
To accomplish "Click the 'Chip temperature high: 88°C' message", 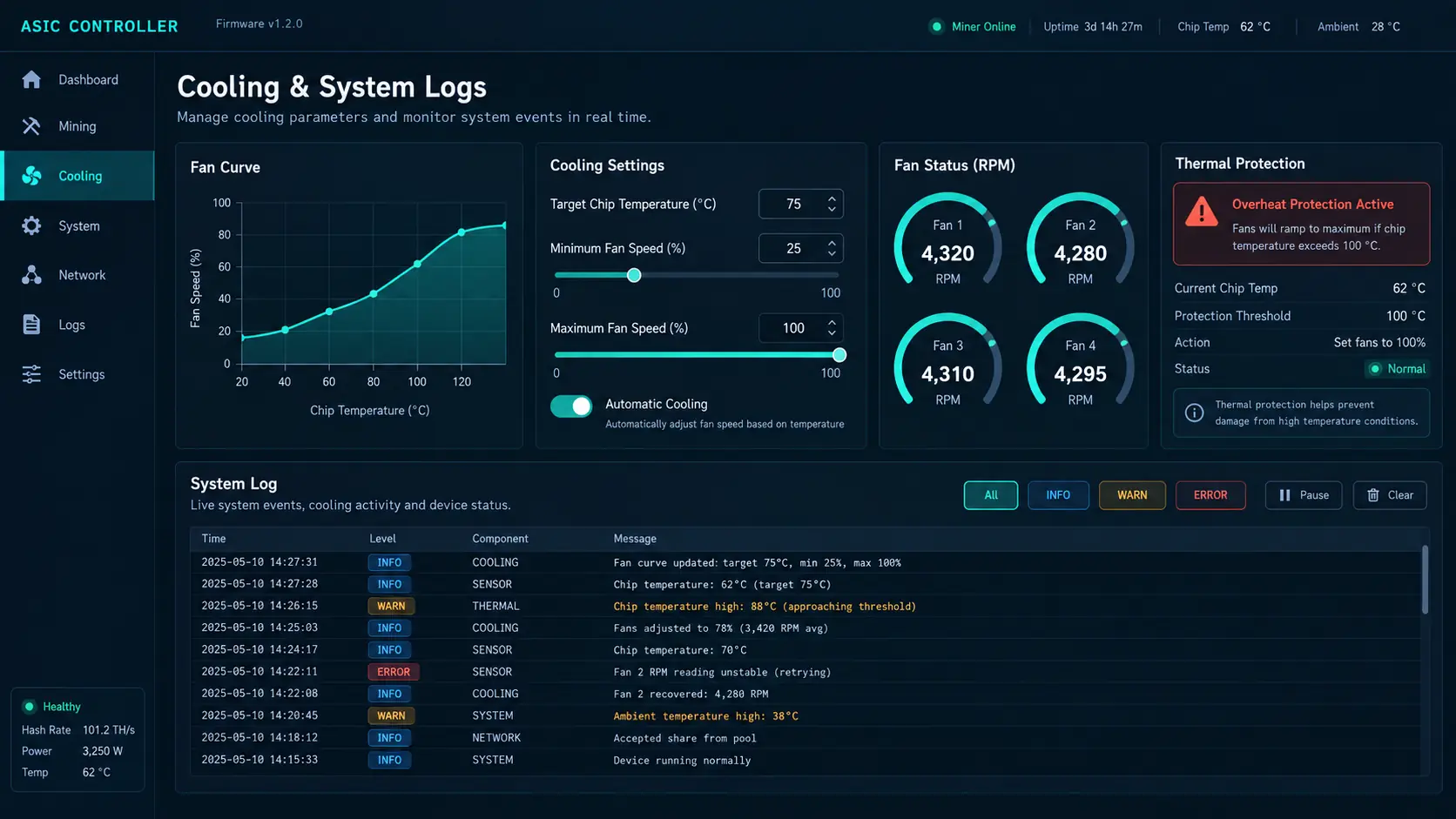I will pyautogui.click(x=765, y=607).
